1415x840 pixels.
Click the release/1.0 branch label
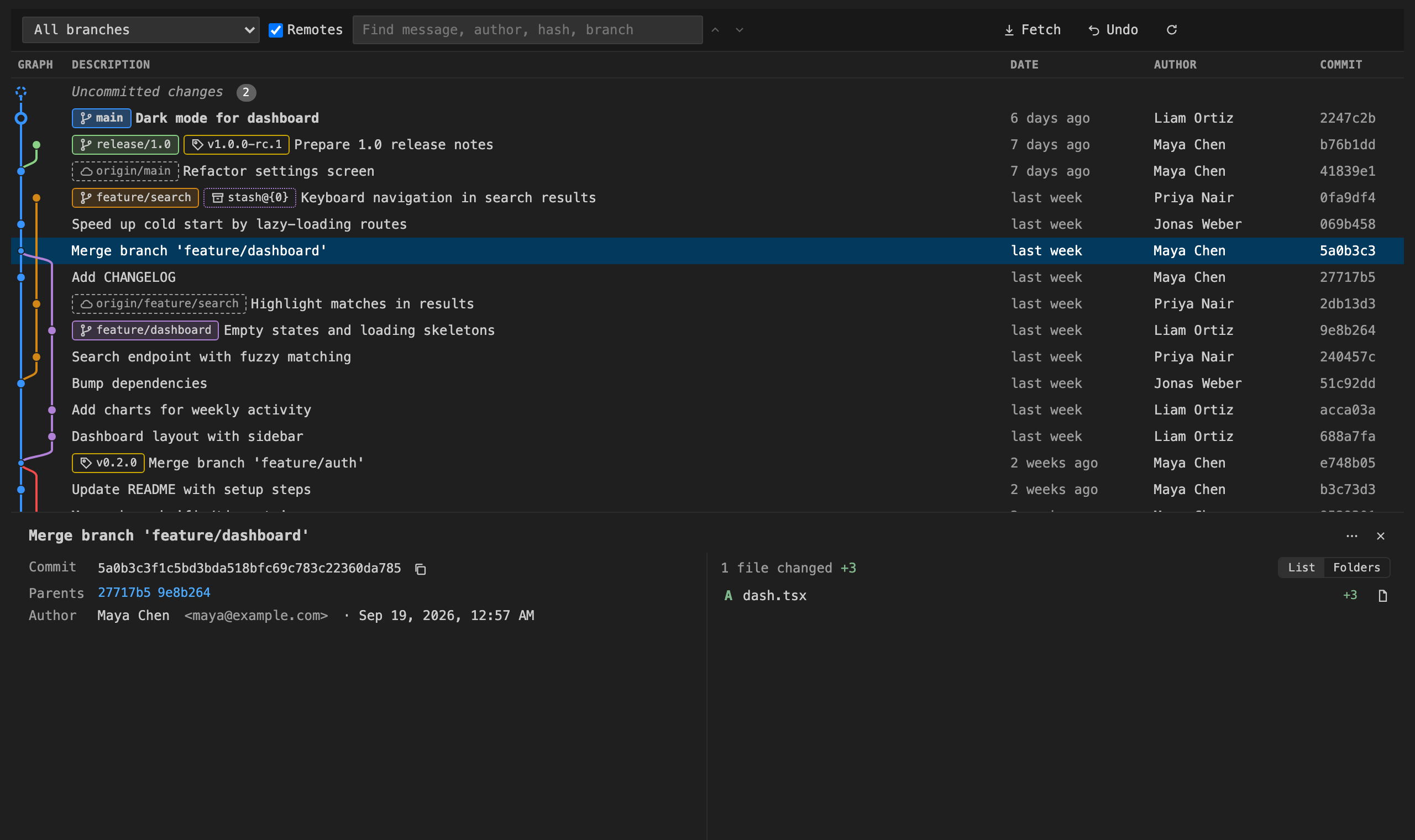pos(125,145)
